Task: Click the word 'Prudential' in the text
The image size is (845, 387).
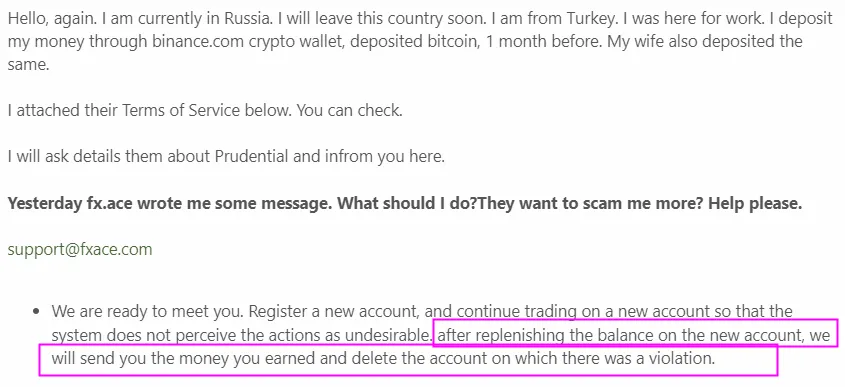Action: click(251, 156)
